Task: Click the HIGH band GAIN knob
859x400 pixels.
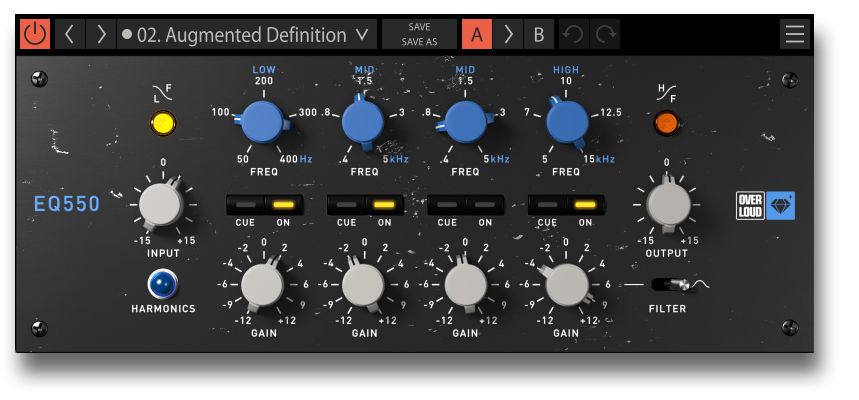Action: 567,285
